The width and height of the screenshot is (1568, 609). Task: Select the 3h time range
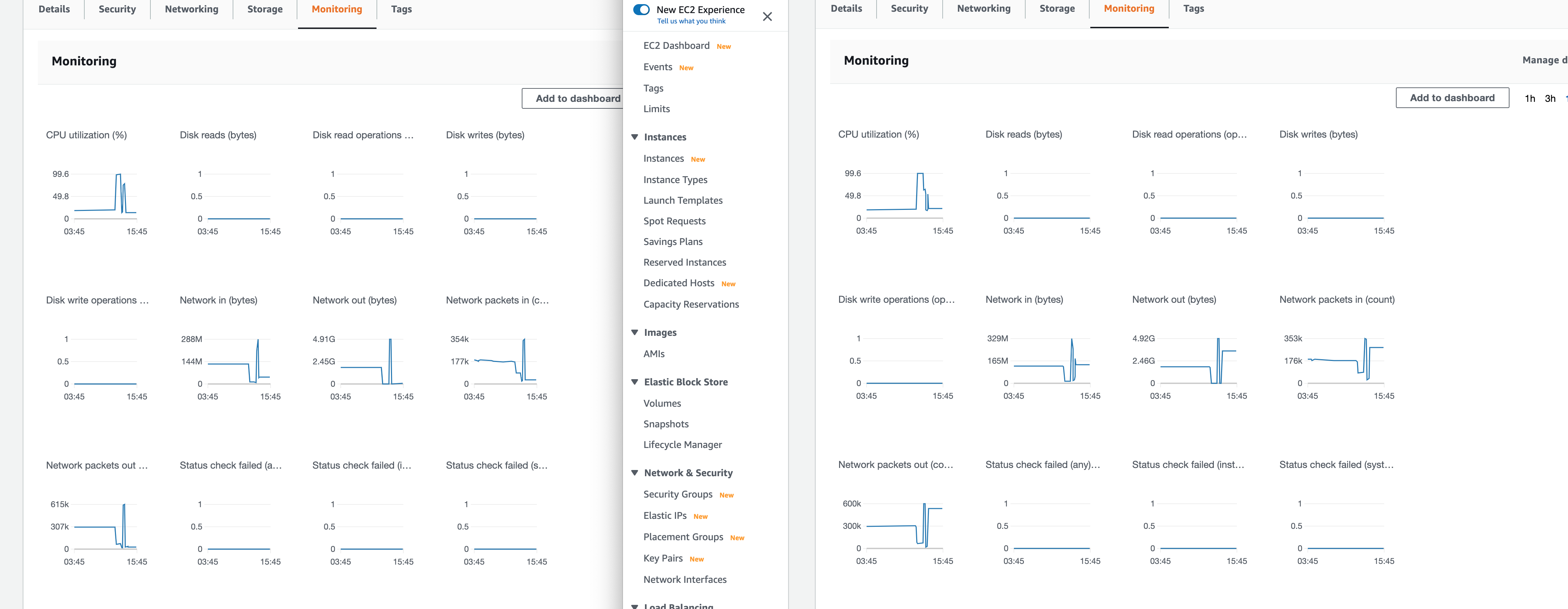(1550, 98)
